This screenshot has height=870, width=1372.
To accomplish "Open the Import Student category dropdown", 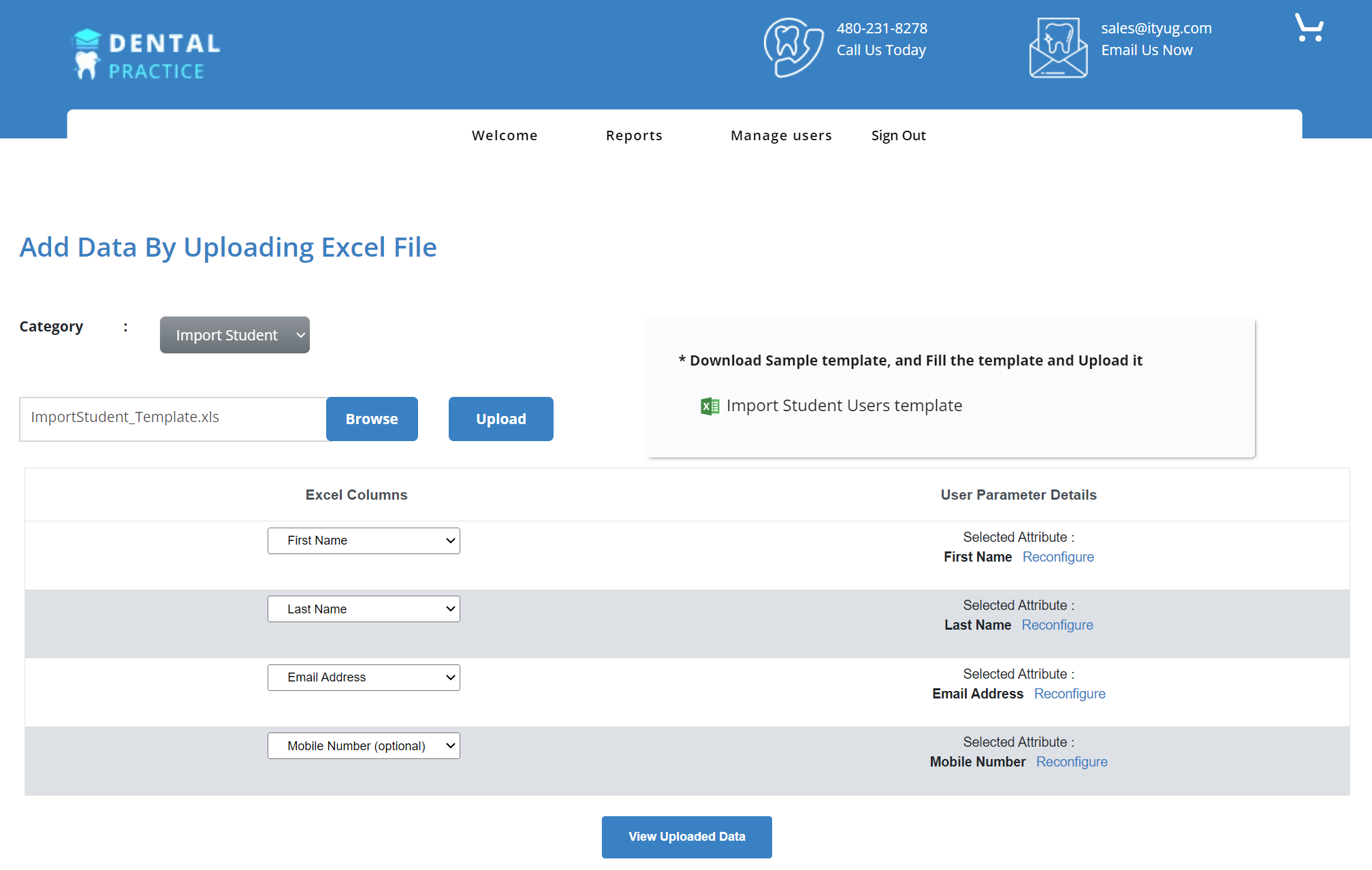I will pos(234,335).
